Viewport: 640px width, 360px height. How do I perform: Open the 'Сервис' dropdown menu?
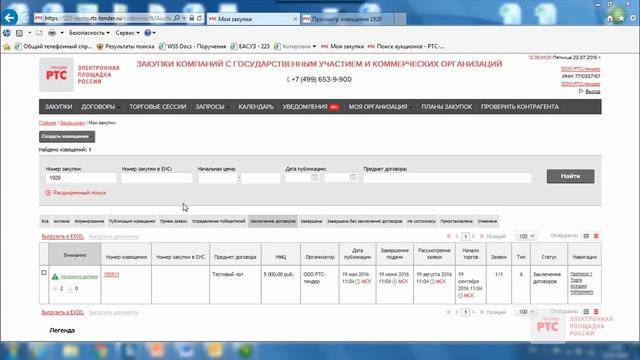click(127, 33)
